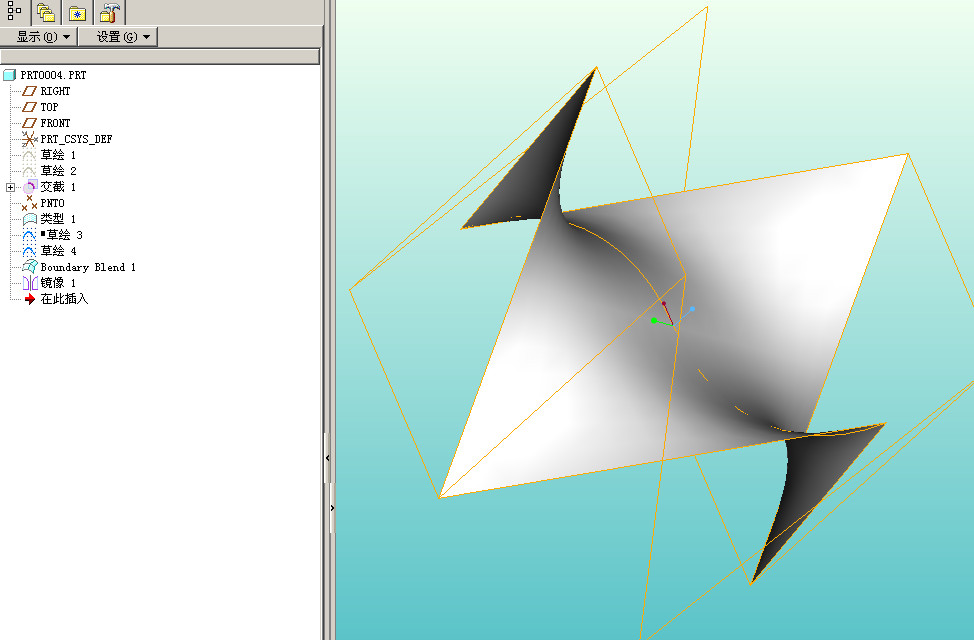Switch to the Folder Browser tab
Screen dimensions: 974x640
tap(45, 12)
